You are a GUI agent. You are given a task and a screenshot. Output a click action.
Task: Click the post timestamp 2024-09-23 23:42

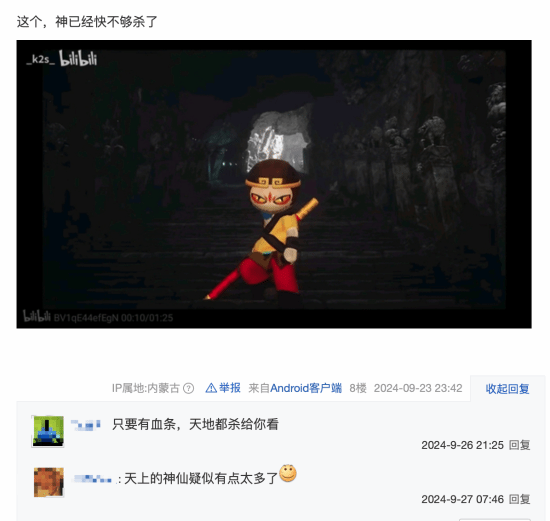click(x=418, y=388)
